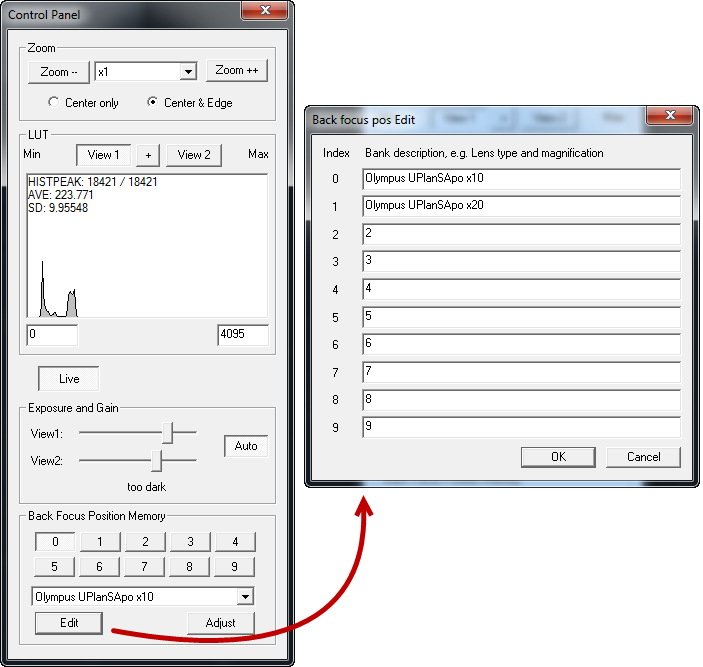Click the Zoom -- button
The height and width of the screenshot is (667, 703).
click(59, 72)
